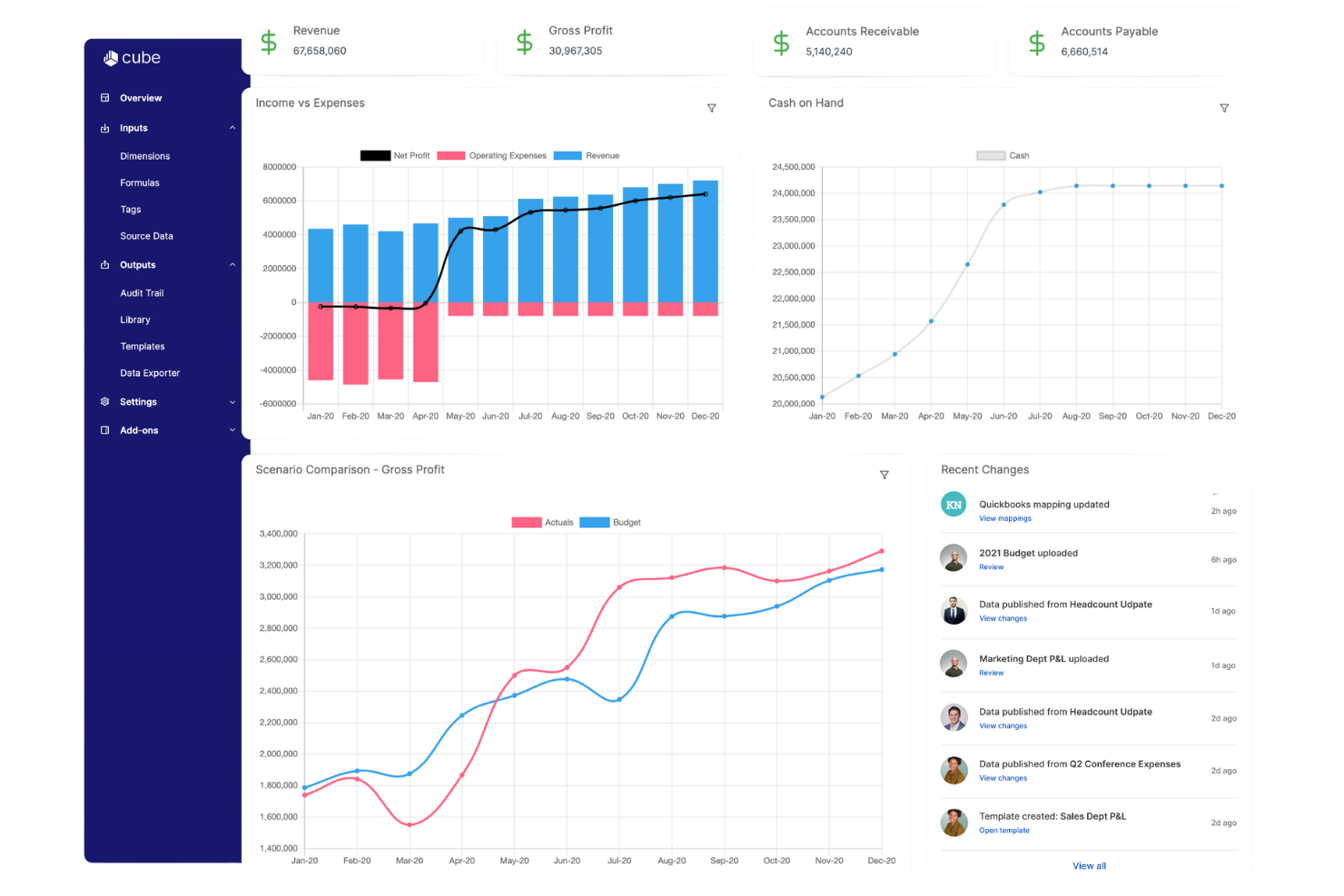
Task: Toggle Actuals legend swatch
Action: [527, 523]
